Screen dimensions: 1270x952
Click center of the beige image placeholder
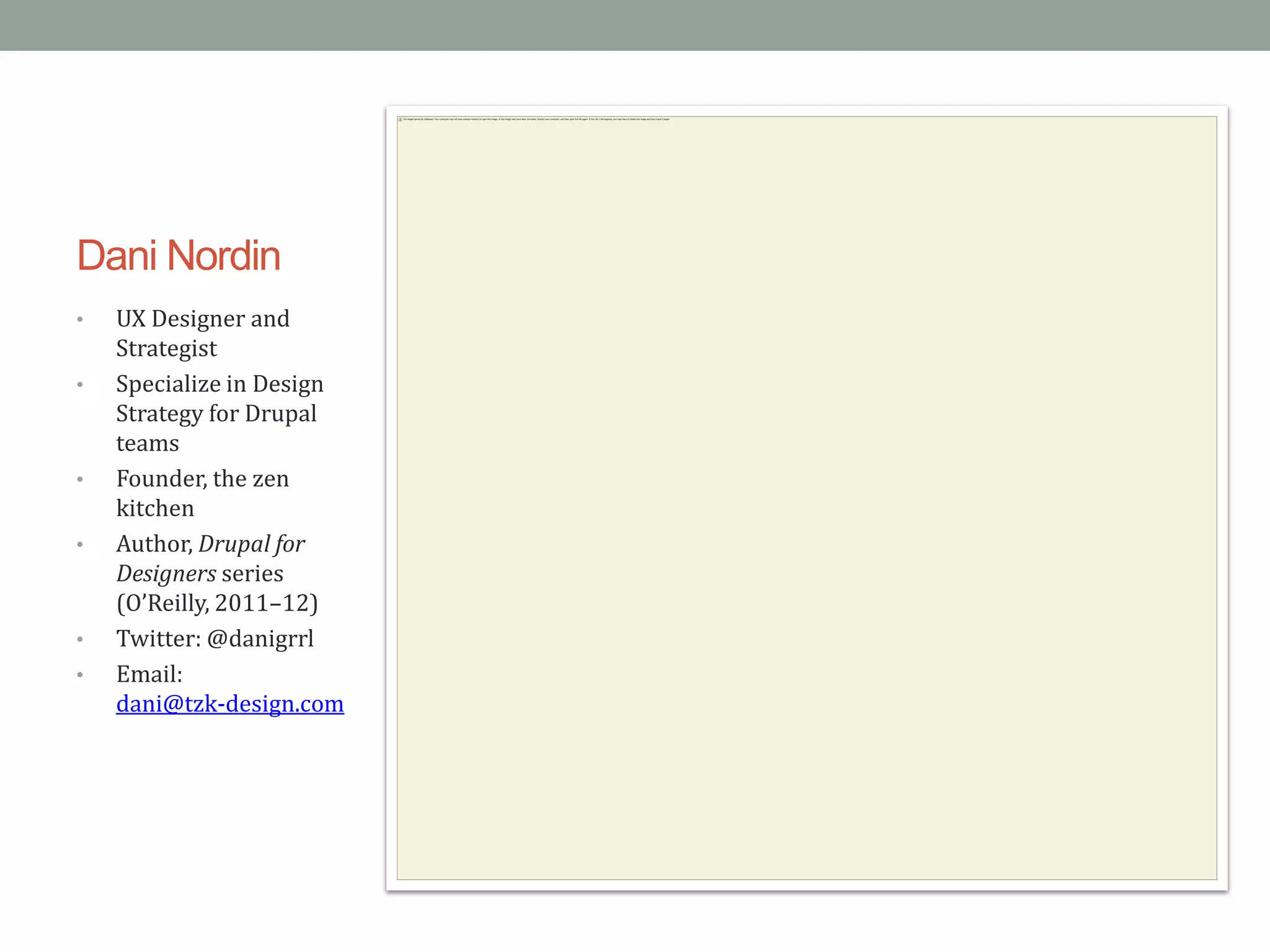coord(806,498)
